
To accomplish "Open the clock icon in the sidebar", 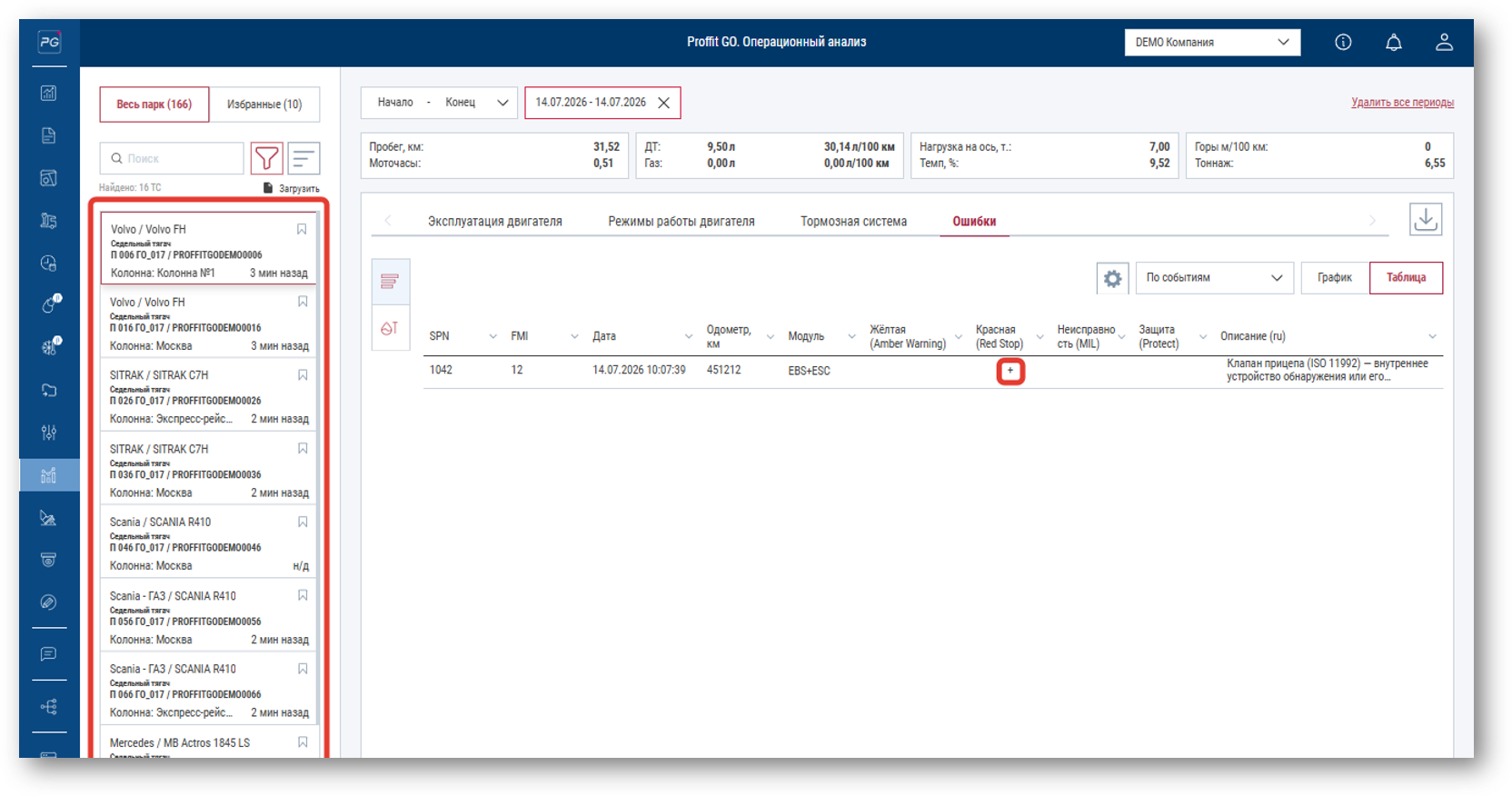I will pos(49,263).
